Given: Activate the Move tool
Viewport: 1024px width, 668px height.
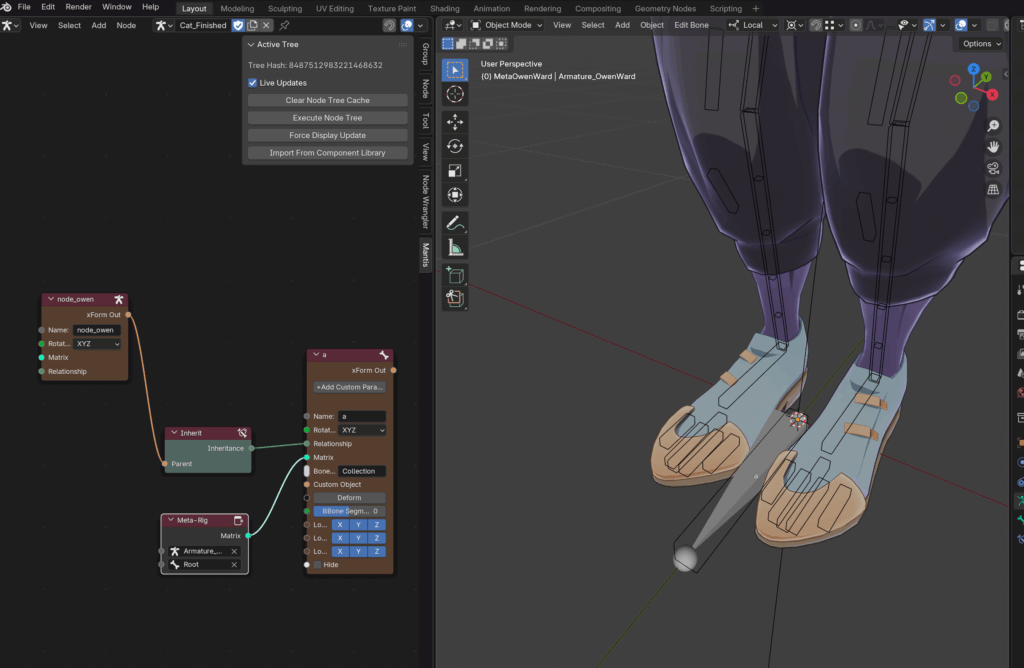Looking at the screenshot, I should (455, 122).
